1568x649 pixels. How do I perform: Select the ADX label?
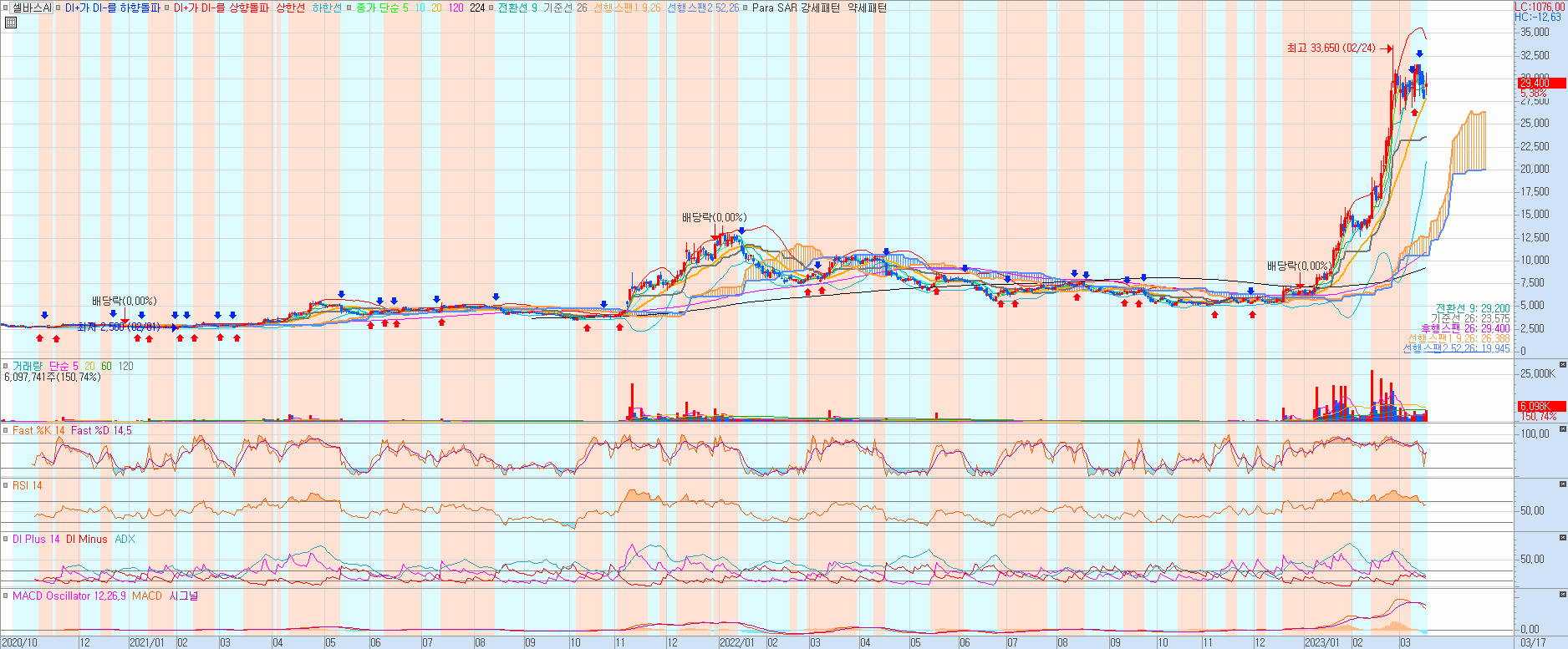(x=125, y=539)
